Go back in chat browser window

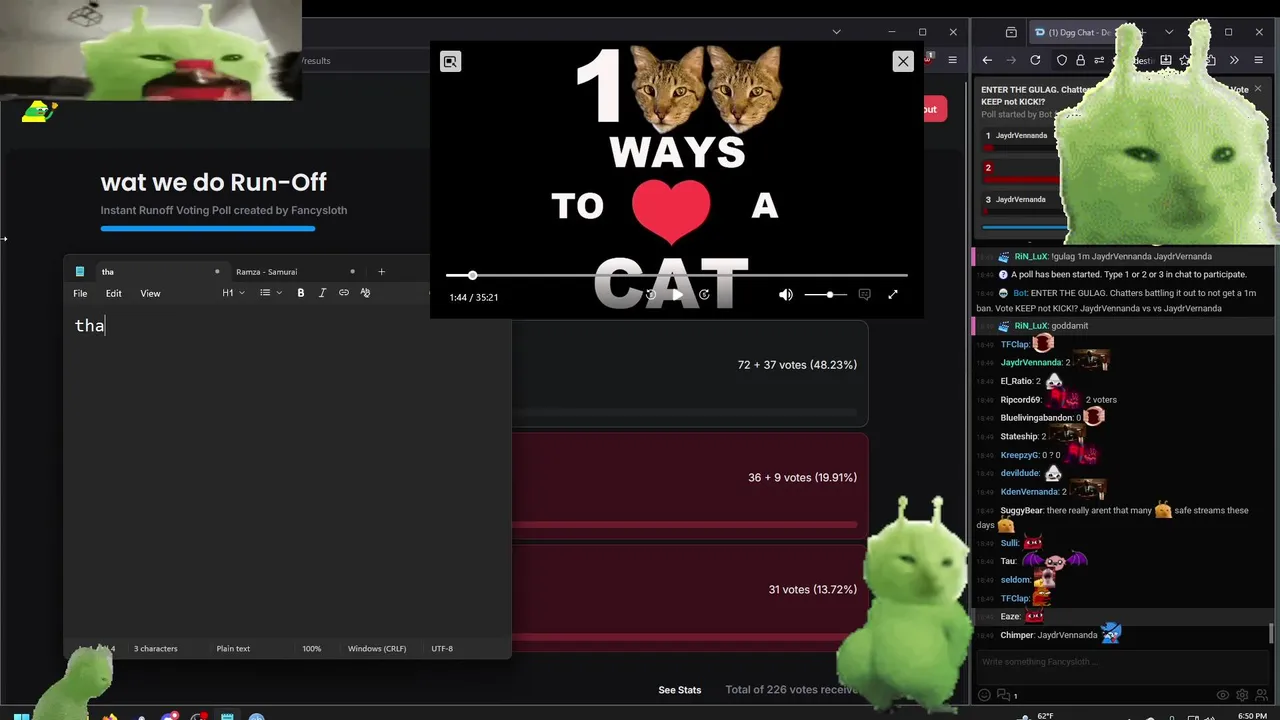987,60
